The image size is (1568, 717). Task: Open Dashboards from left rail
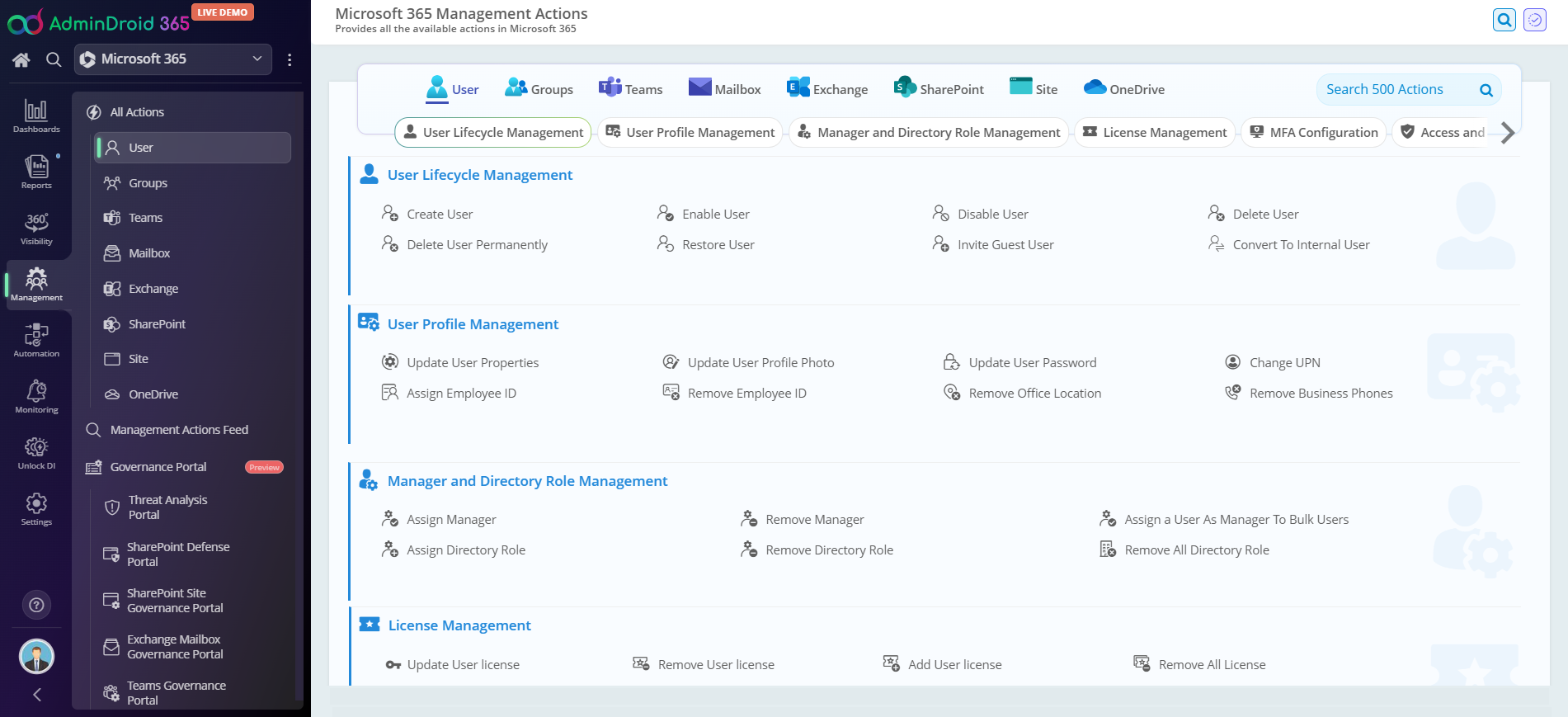pos(36,116)
